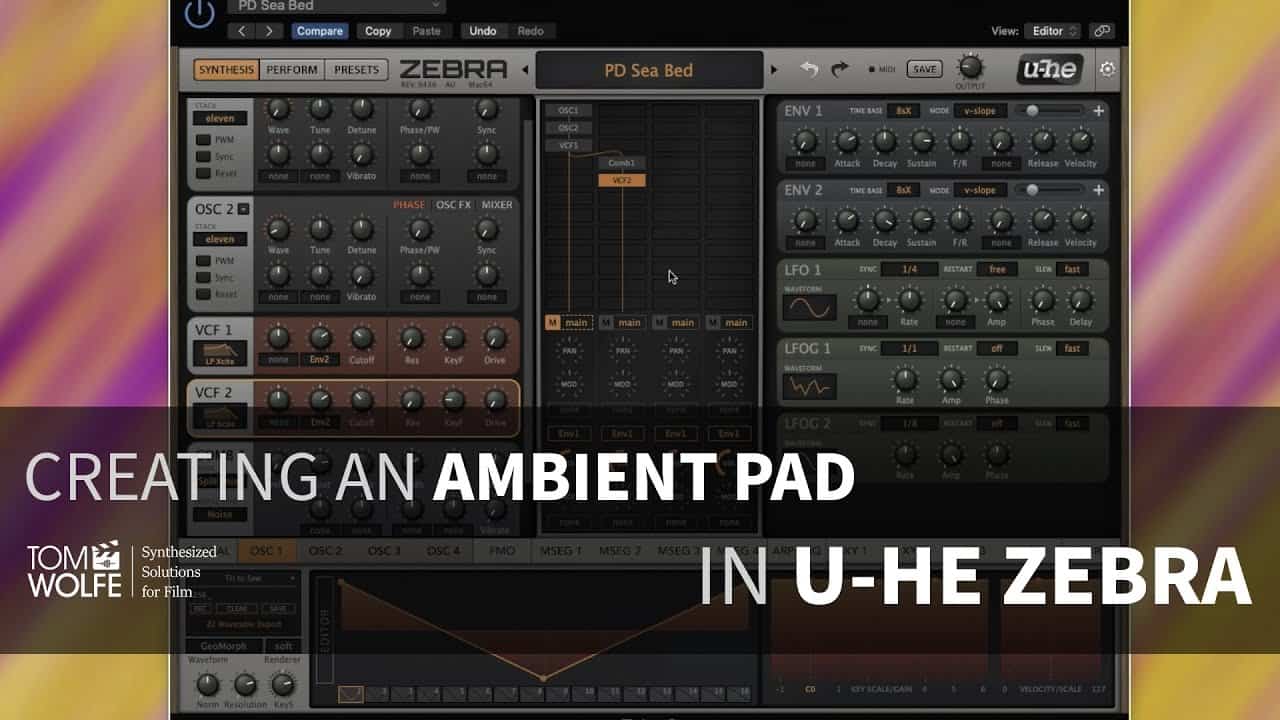The height and width of the screenshot is (720, 1280).
Task: Collapse OSC 2 panel with small arrow button
Action: (x=244, y=209)
